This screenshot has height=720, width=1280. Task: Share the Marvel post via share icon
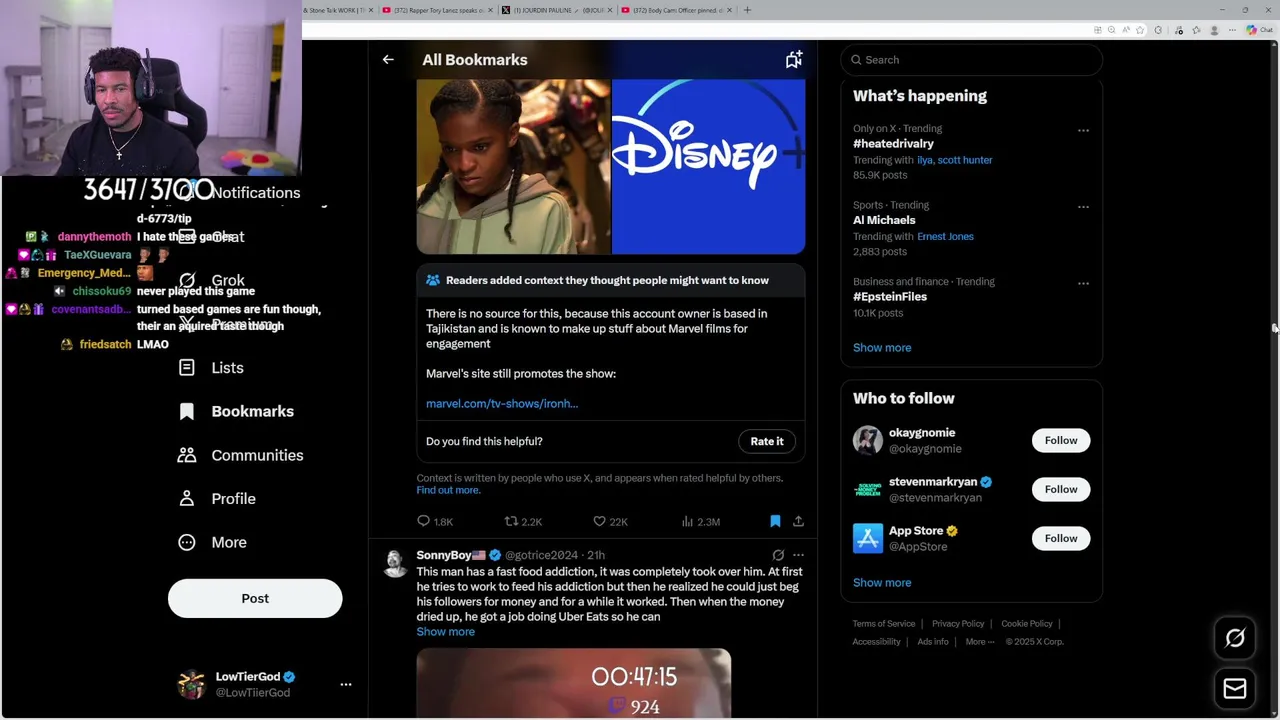[798, 521]
